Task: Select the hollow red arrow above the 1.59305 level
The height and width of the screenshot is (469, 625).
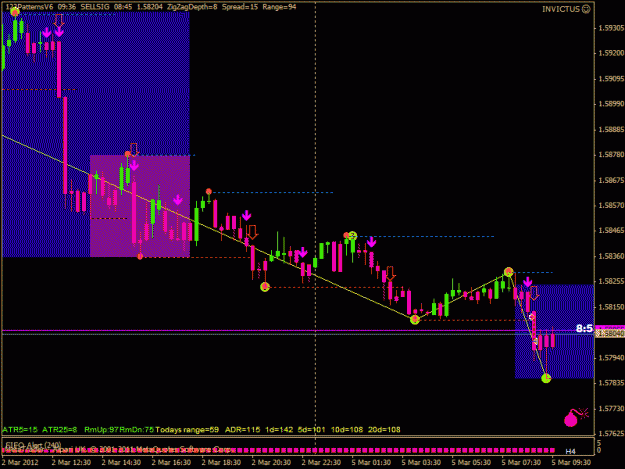Action: [x=59, y=21]
